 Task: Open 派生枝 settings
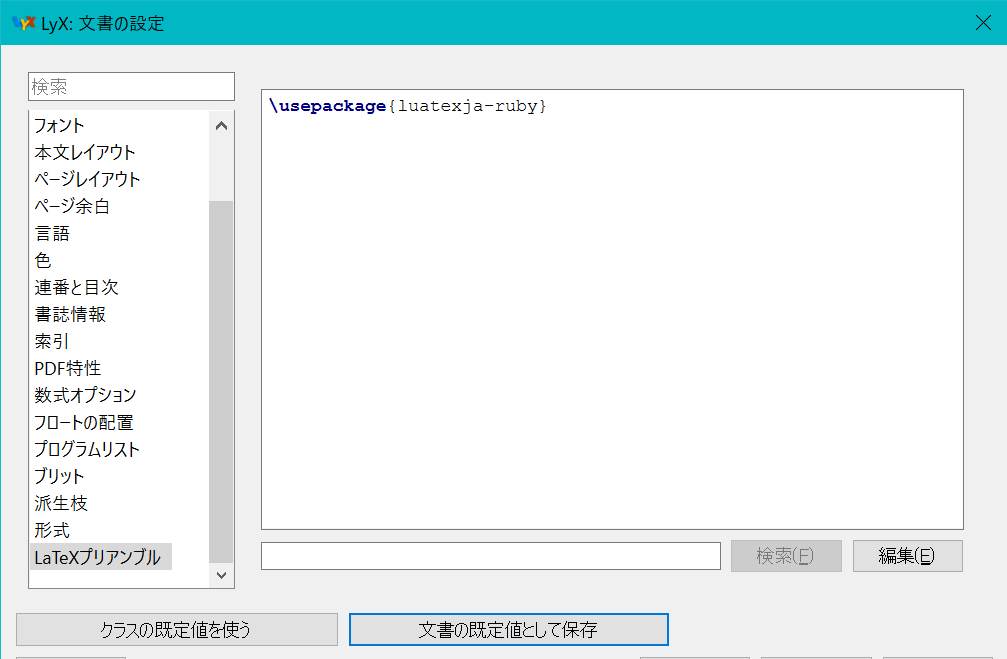(x=61, y=503)
